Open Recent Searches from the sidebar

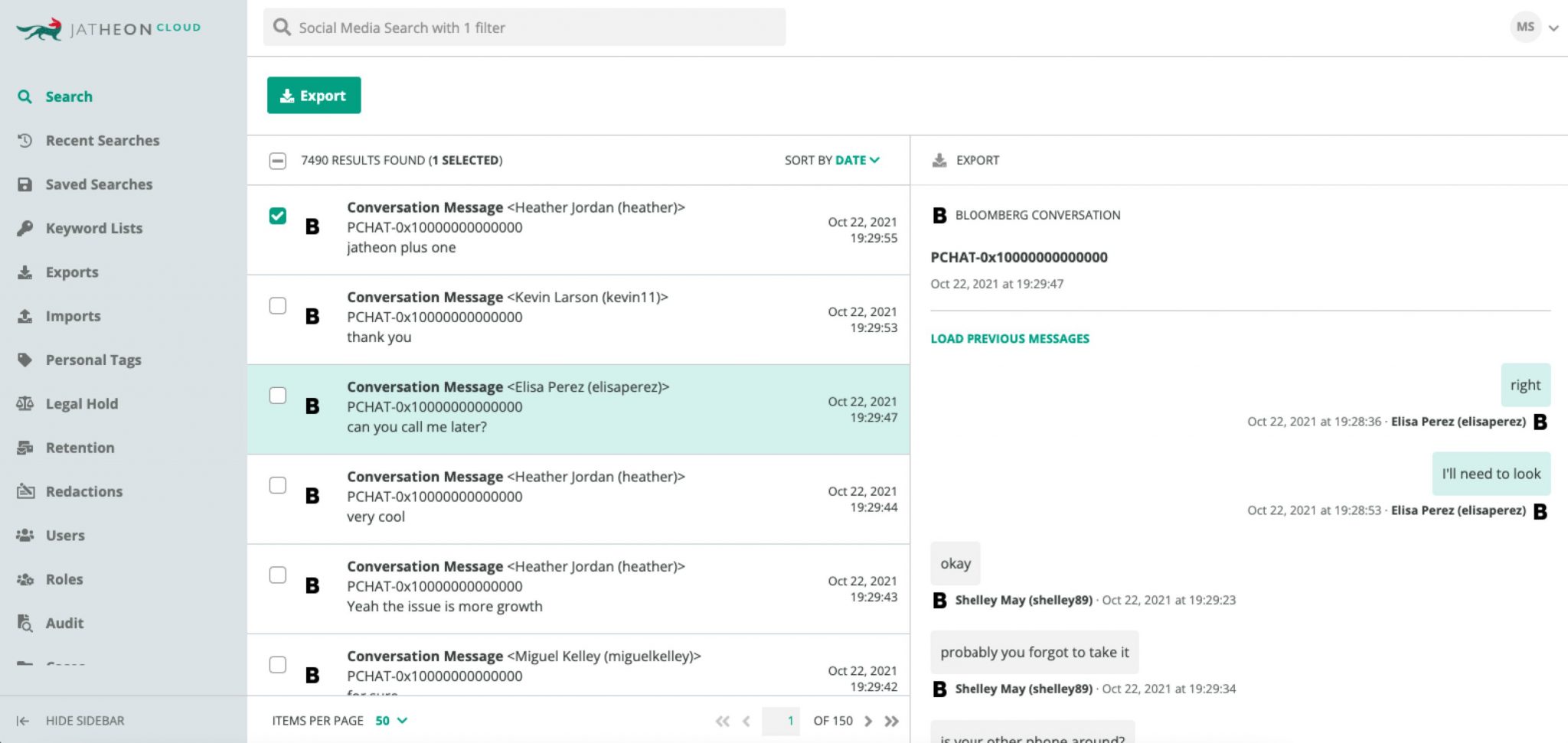pyautogui.click(x=103, y=140)
